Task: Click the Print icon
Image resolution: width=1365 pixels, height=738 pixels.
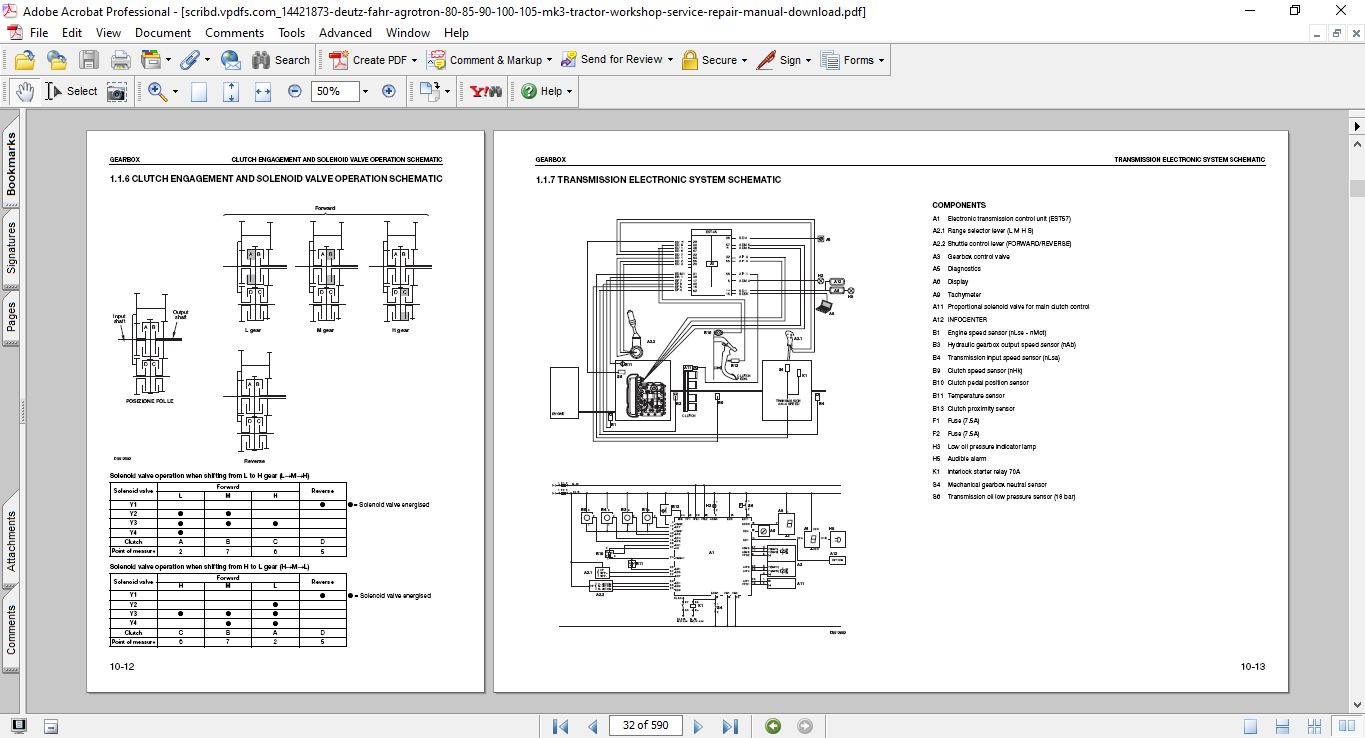Action: pyautogui.click(x=121, y=60)
